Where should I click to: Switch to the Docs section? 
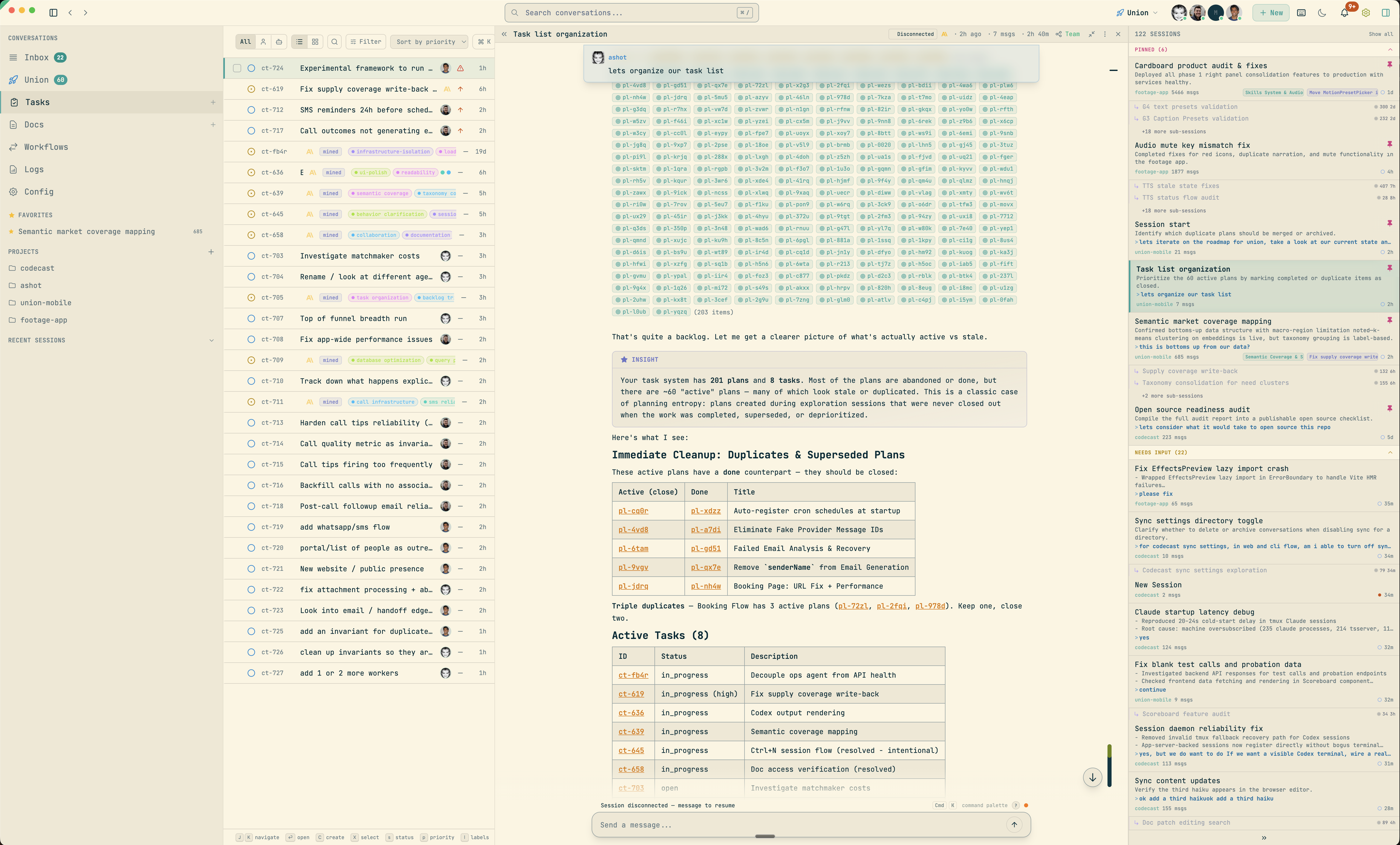point(34,124)
